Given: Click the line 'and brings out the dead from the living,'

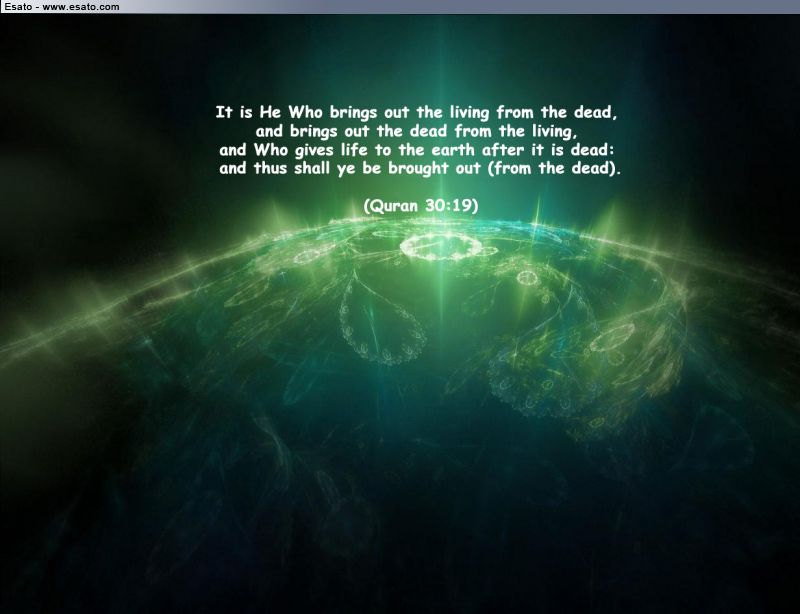Looking at the screenshot, I should click(416, 131).
